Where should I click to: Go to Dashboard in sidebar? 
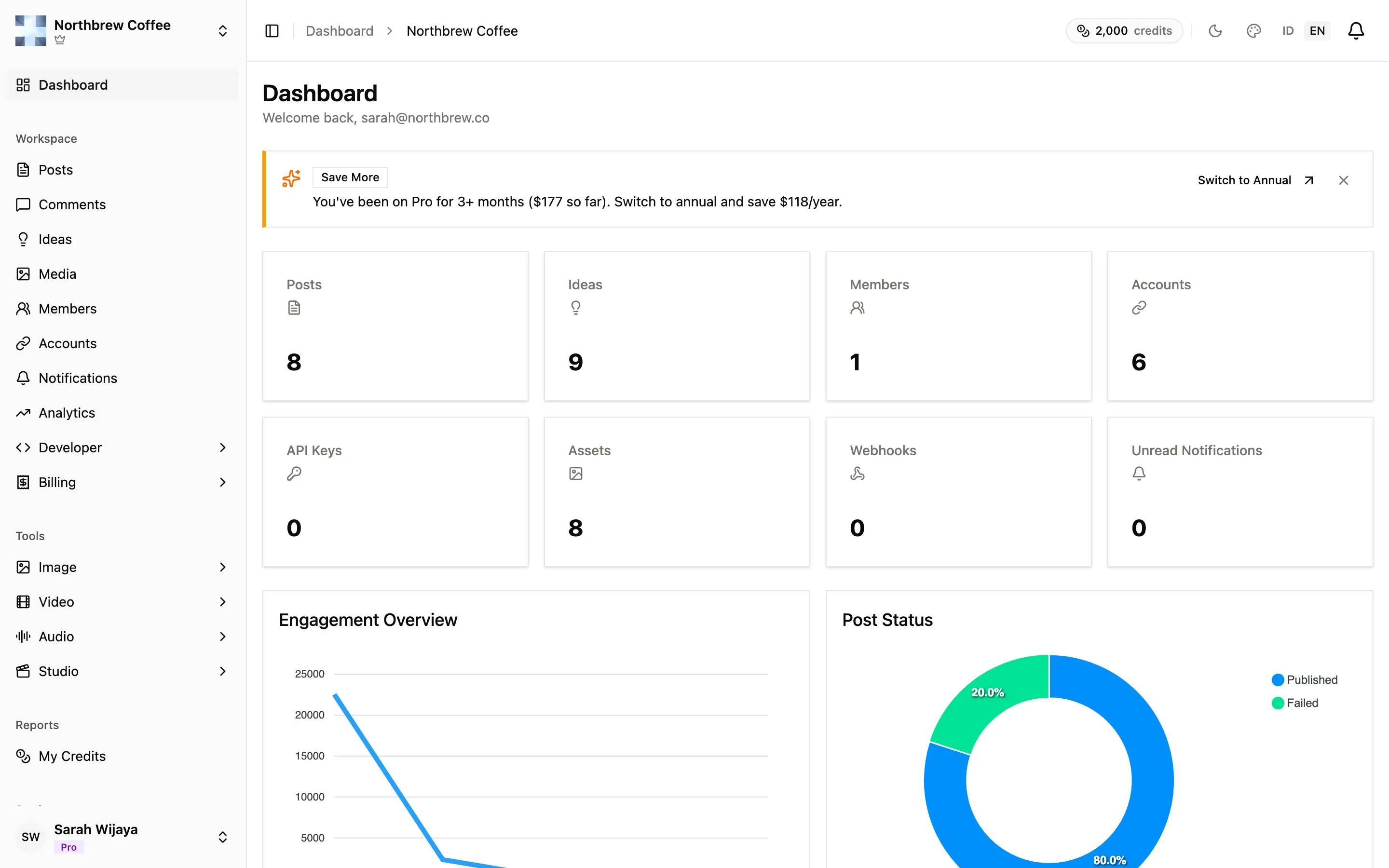122,85
